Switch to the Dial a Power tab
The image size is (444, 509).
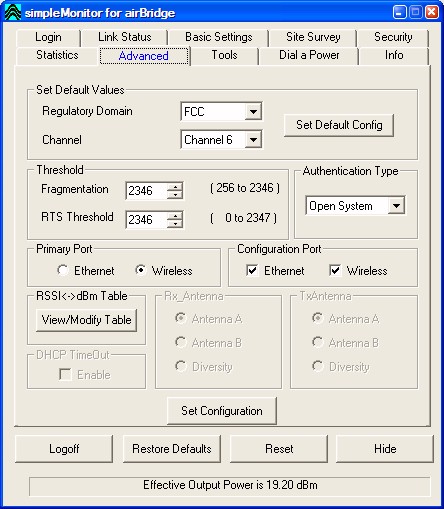tap(309, 55)
